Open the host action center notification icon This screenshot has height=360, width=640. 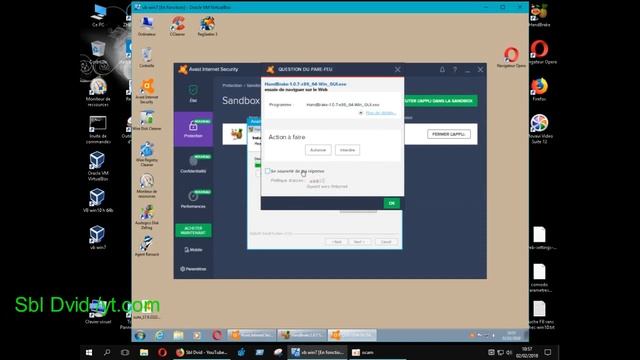click(x=548, y=352)
